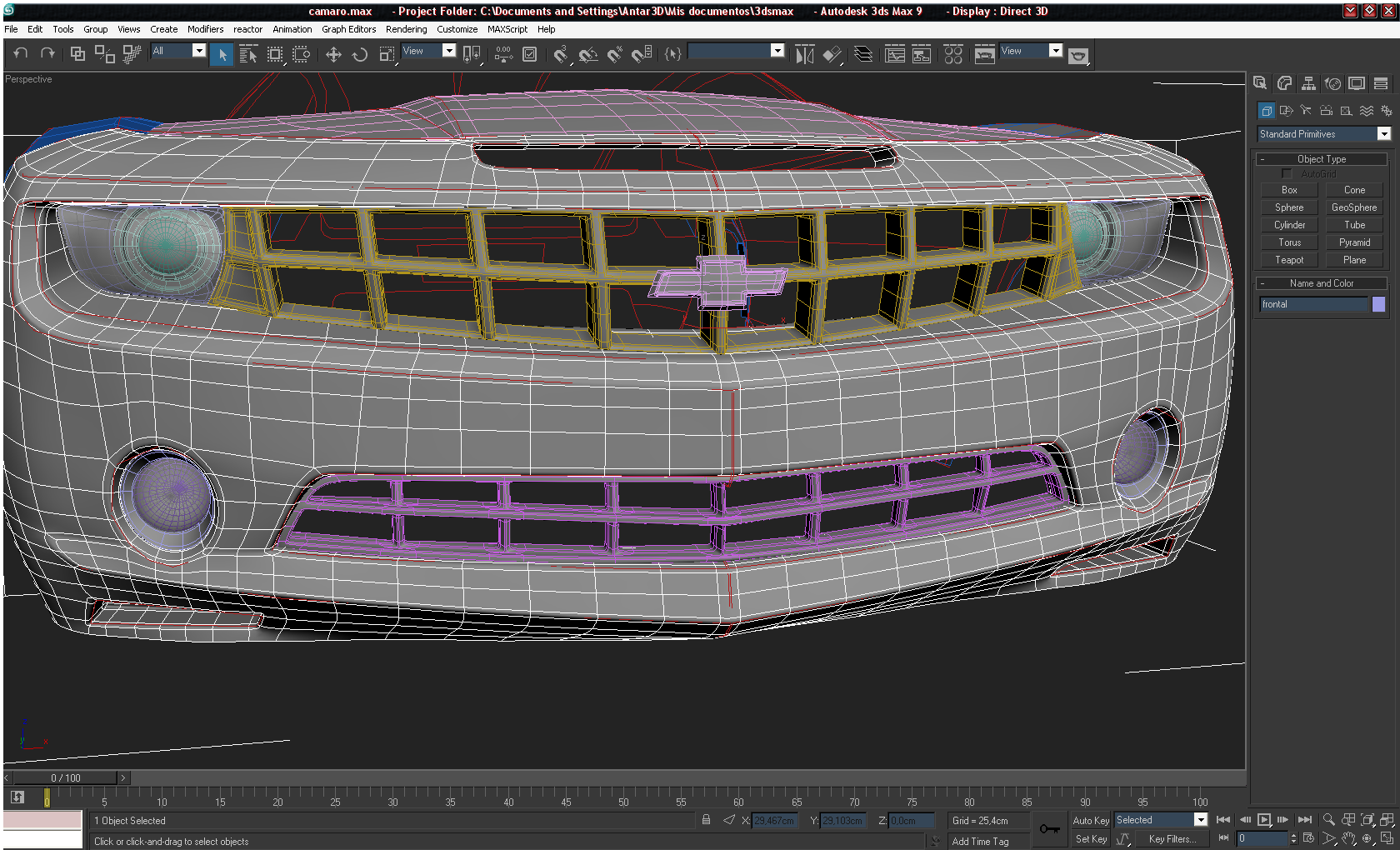Open Edit Named Selection Sets

(673, 54)
